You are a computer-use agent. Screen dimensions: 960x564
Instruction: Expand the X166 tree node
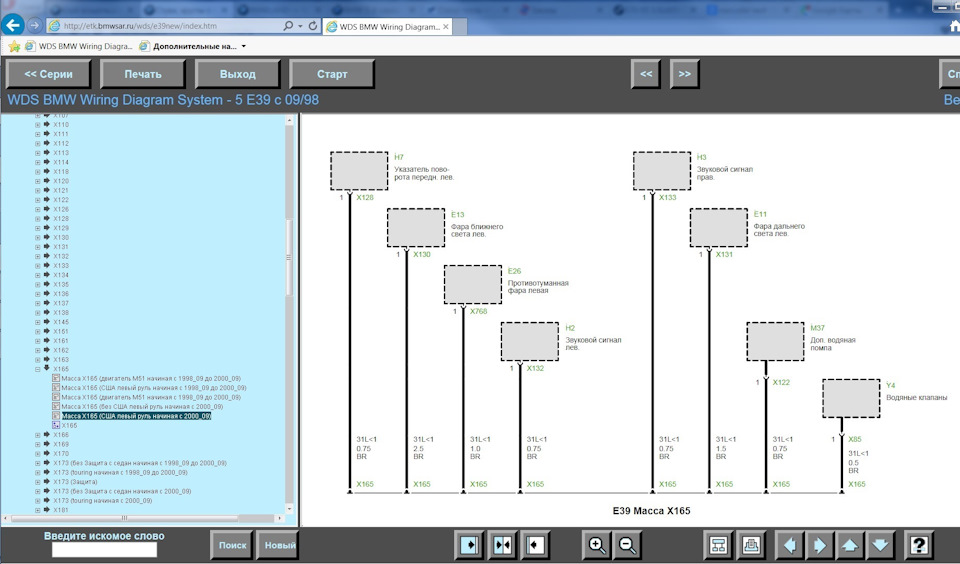38,435
